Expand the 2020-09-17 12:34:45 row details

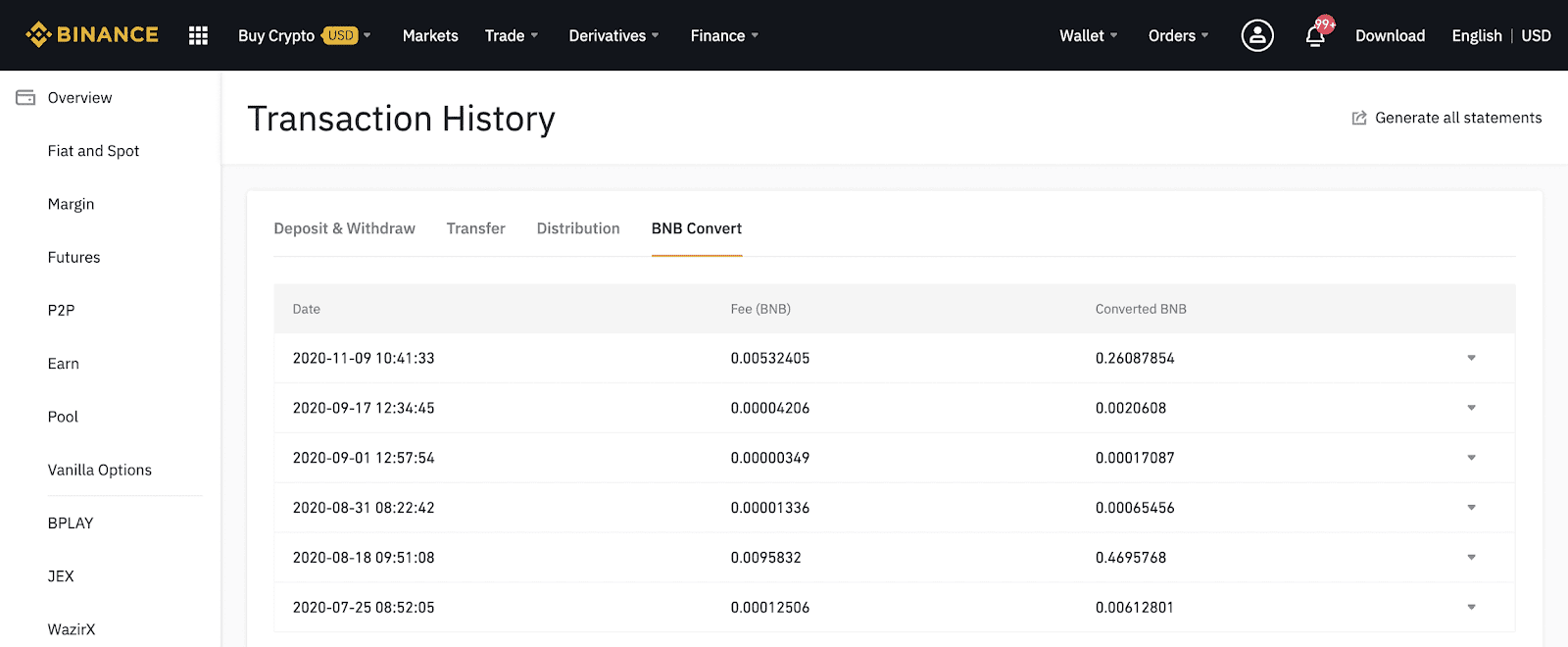coord(1471,408)
